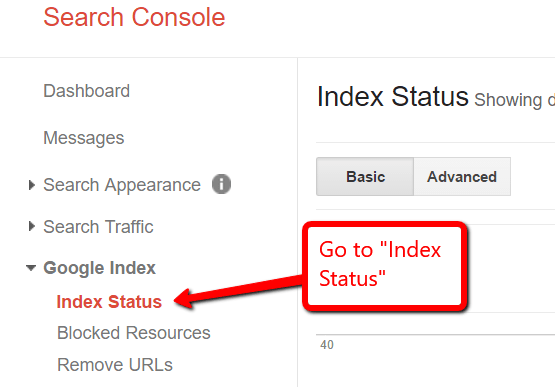Viewport: 555px width, 387px height.
Task: Click the Showing data subtitle text
Action: pos(514,100)
